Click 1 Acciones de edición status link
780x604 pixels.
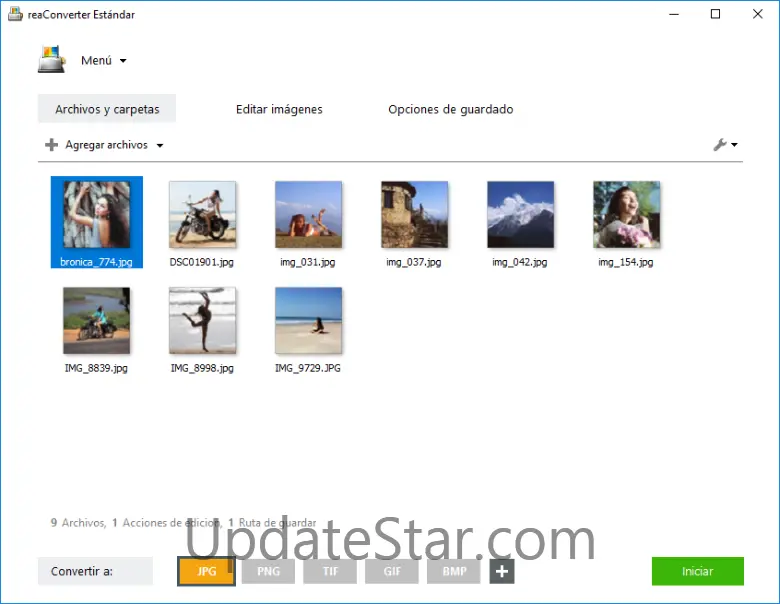pos(167,522)
